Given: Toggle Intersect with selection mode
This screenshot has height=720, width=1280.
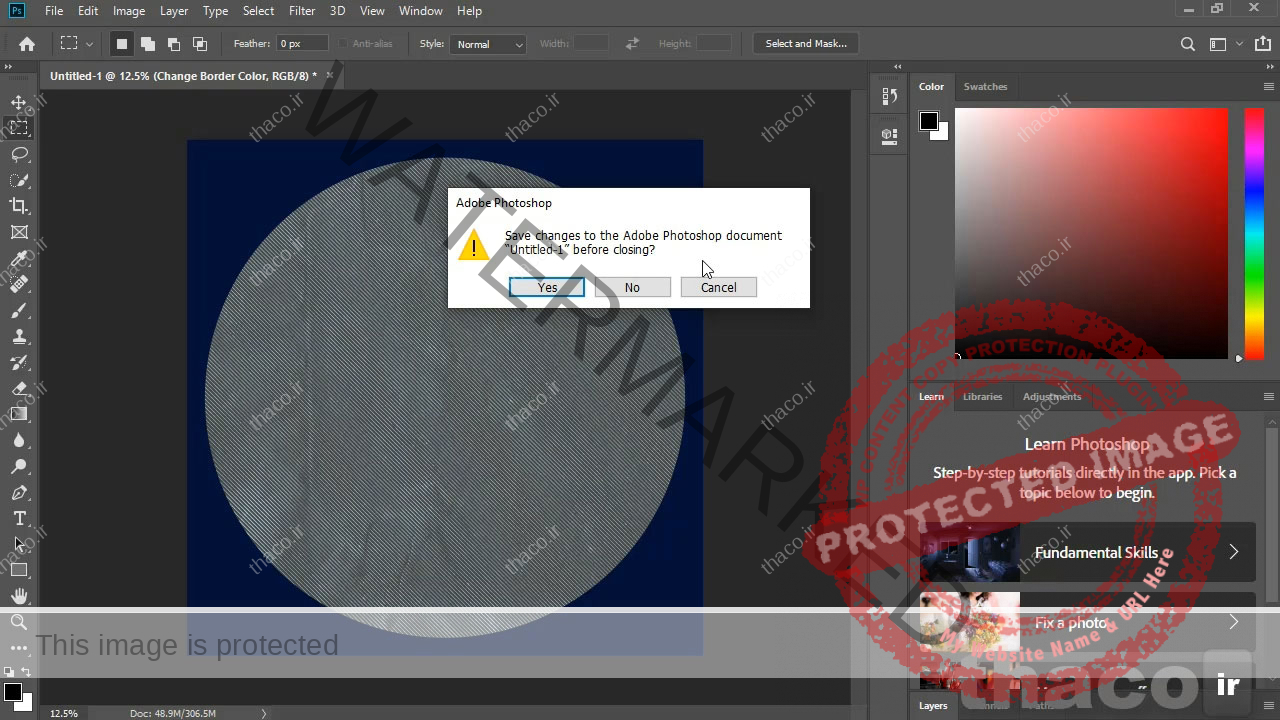Looking at the screenshot, I should pyautogui.click(x=200, y=44).
